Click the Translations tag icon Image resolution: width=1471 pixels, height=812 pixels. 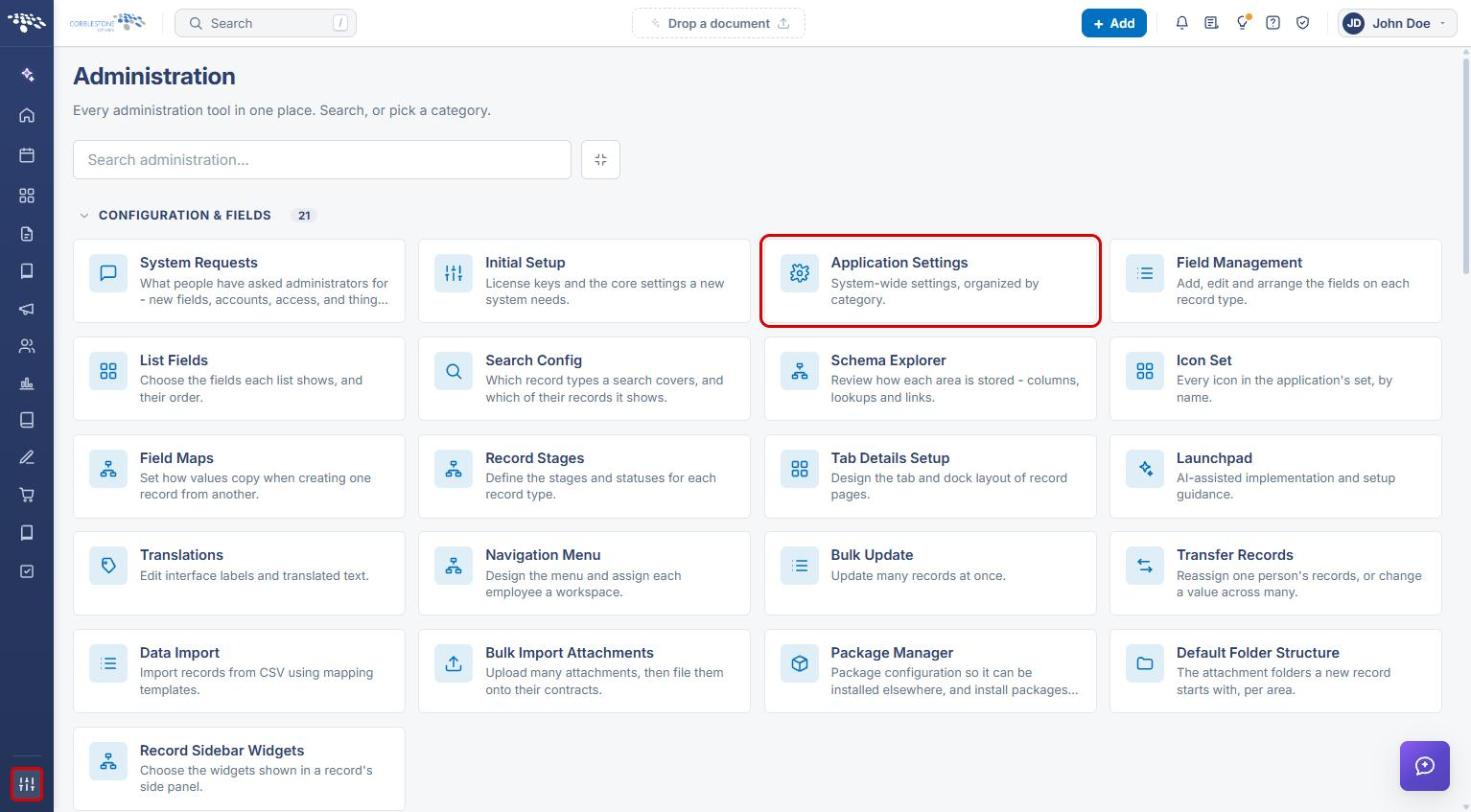pos(108,566)
